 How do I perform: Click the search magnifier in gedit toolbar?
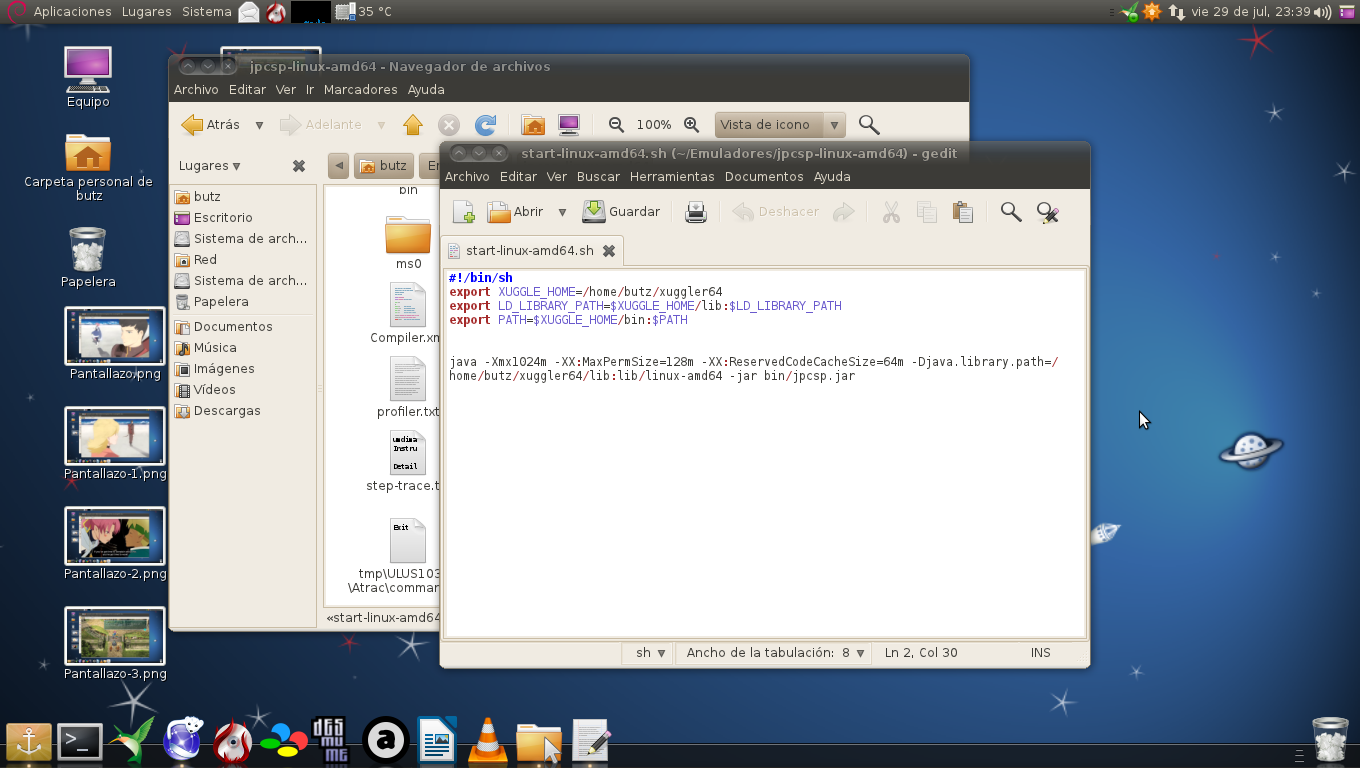coord(1011,212)
